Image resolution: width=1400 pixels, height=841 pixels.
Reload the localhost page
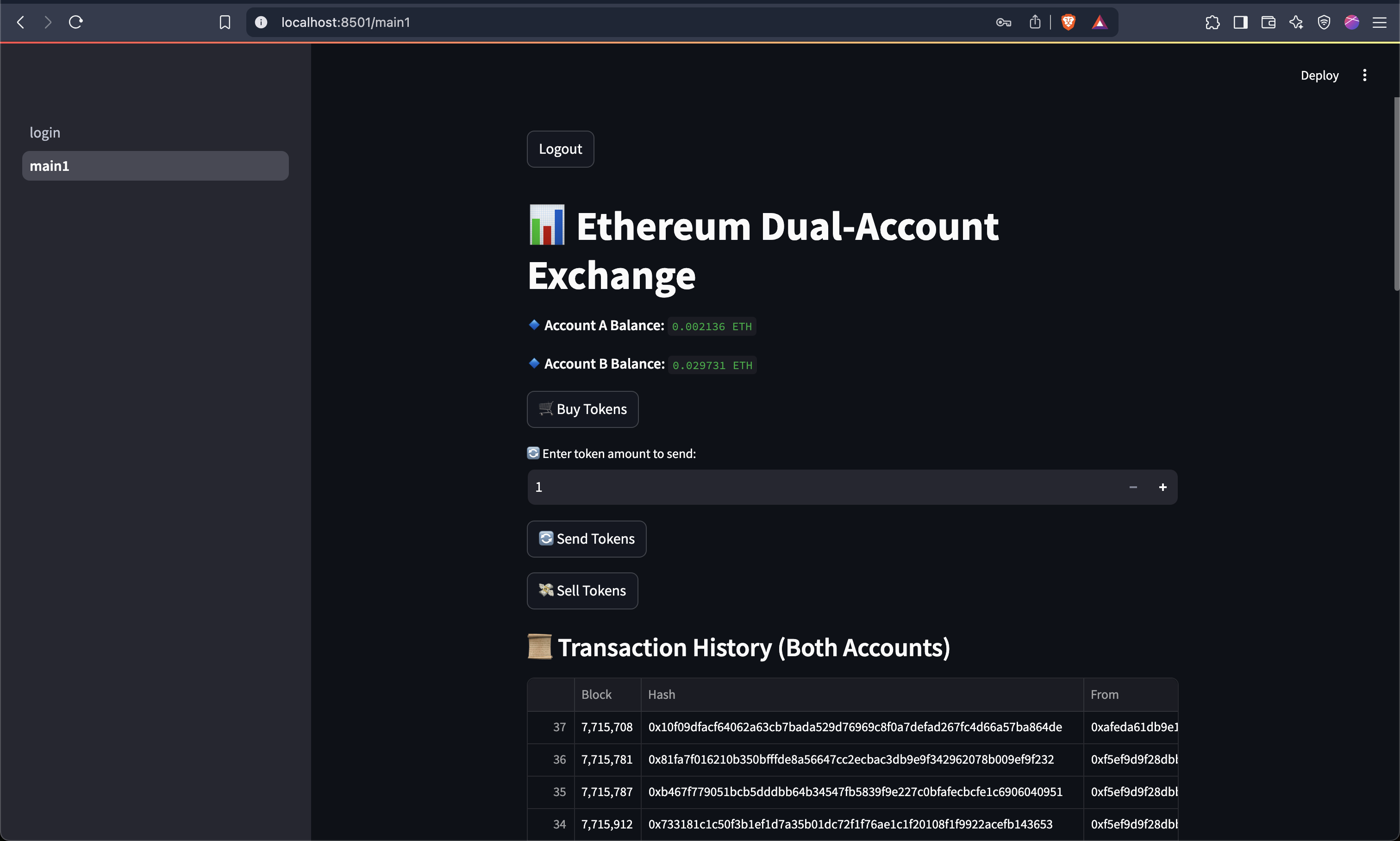(x=75, y=22)
